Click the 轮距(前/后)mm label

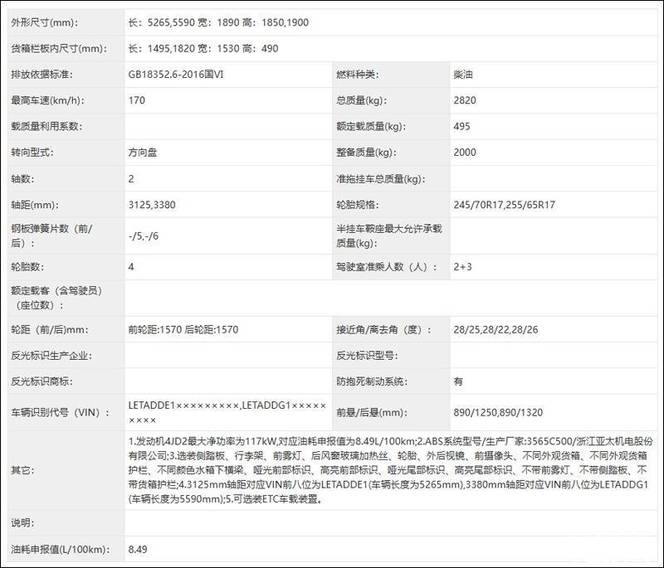tap(50, 330)
